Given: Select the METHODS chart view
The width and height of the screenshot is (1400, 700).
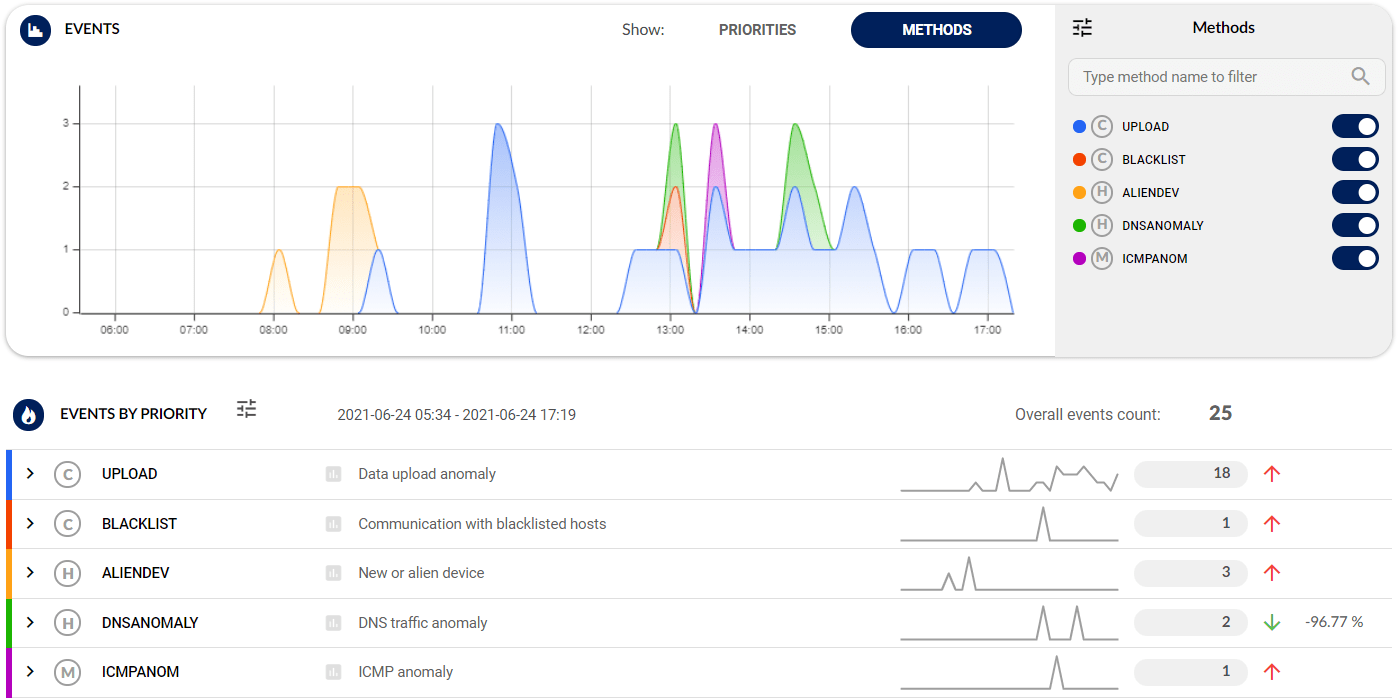Looking at the screenshot, I should (936, 30).
